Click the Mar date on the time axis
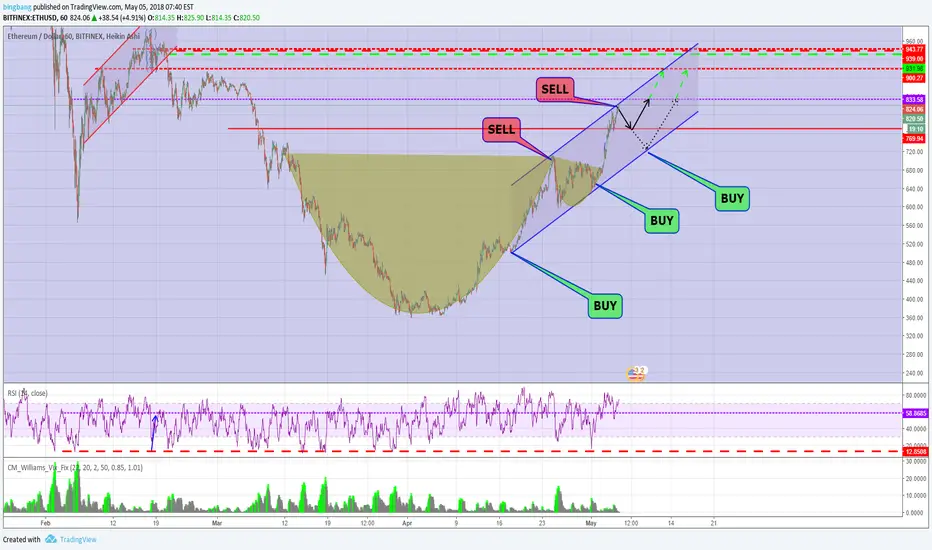The height and width of the screenshot is (550, 932). coord(217,523)
